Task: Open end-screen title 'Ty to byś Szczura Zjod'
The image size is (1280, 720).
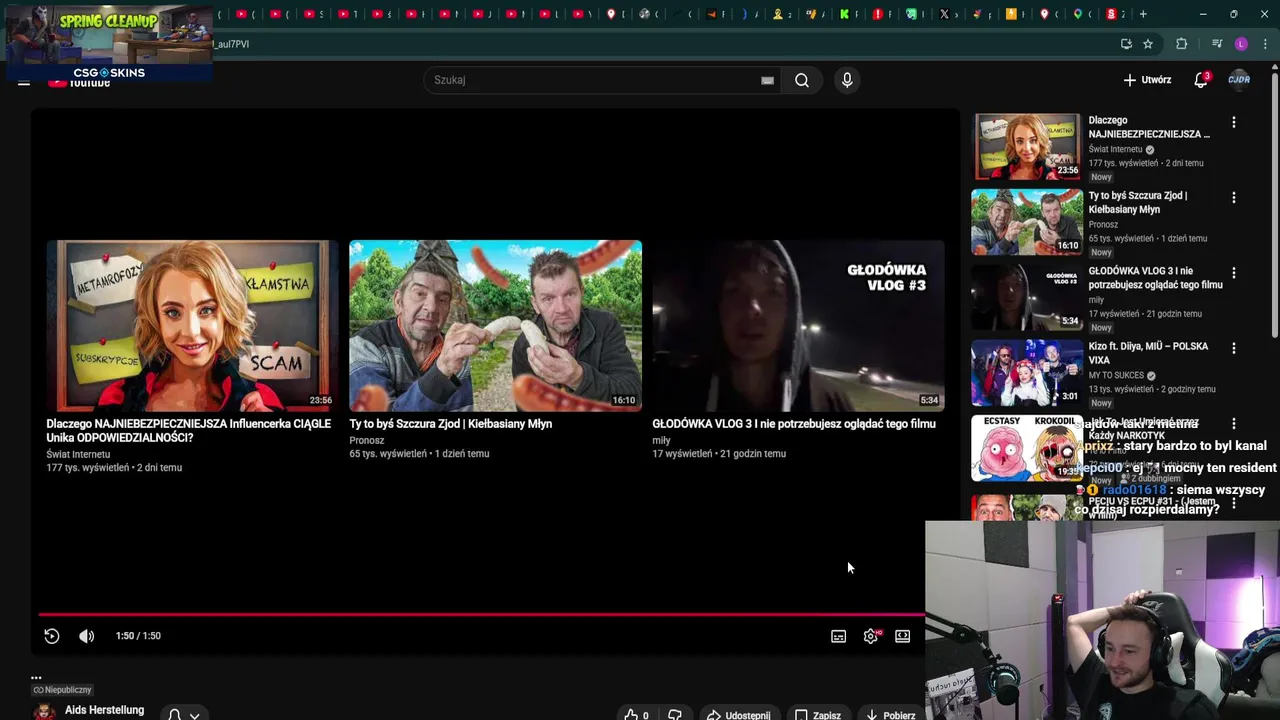Action: point(450,424)
